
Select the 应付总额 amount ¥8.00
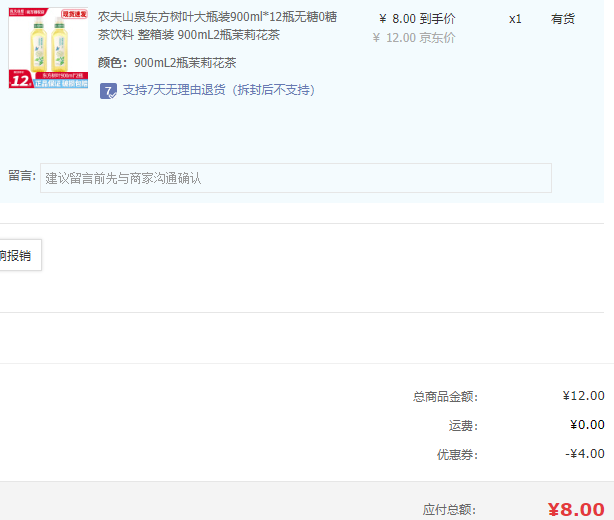[576, 509]
